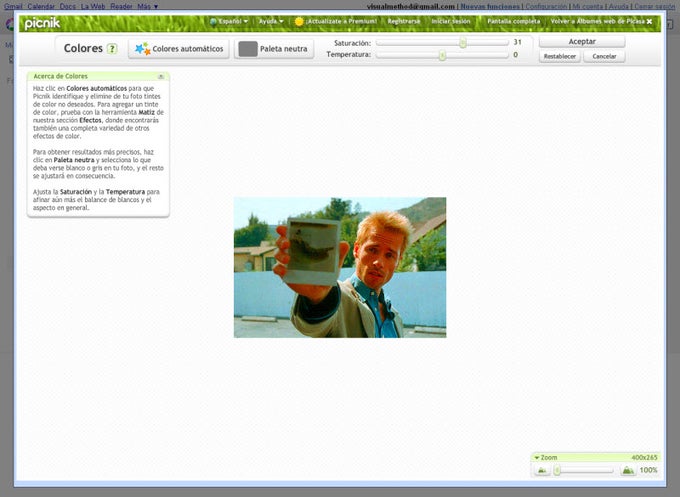Screen dimensions: 680x497
Task: Click the Colores automáticos button label
Action: coord(187,49)
